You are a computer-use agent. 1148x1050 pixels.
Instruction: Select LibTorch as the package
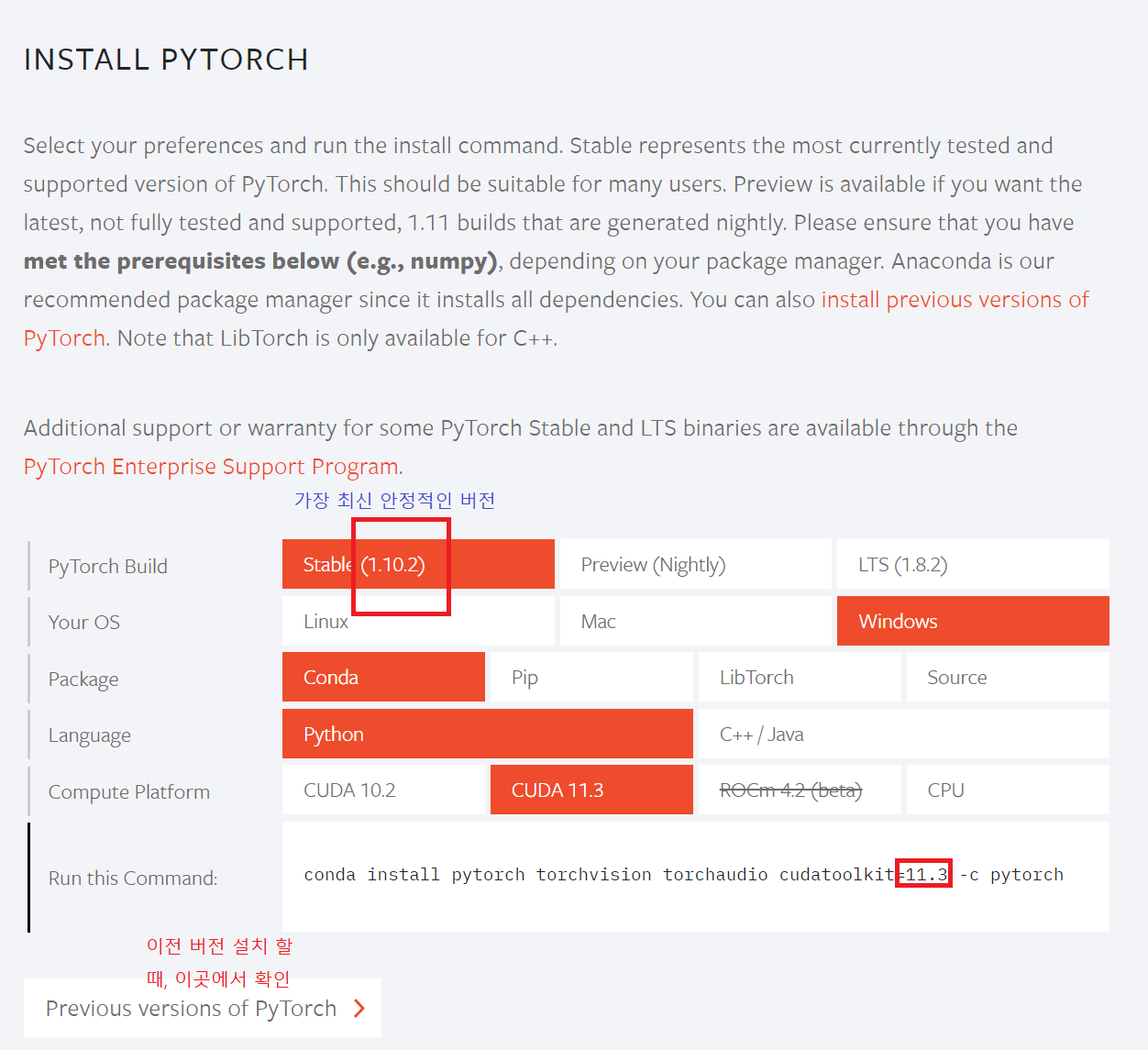[800, 677]
